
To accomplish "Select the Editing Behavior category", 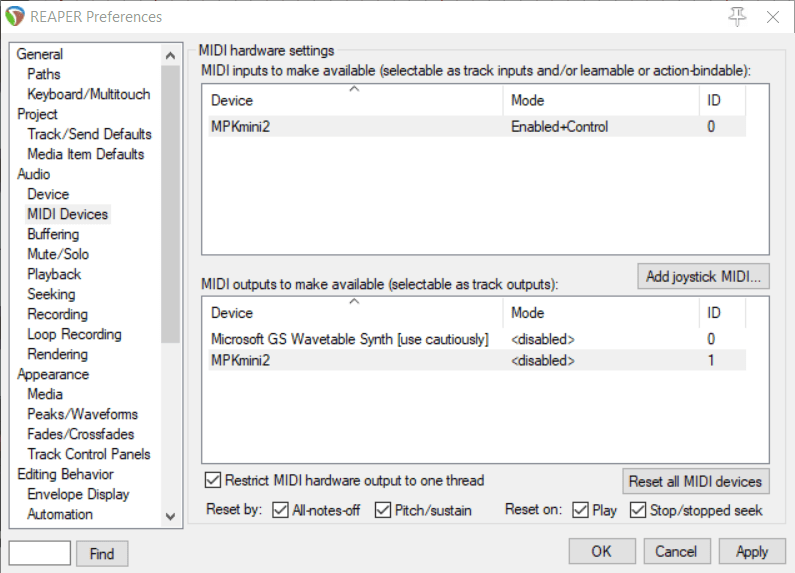I will 65,474.
